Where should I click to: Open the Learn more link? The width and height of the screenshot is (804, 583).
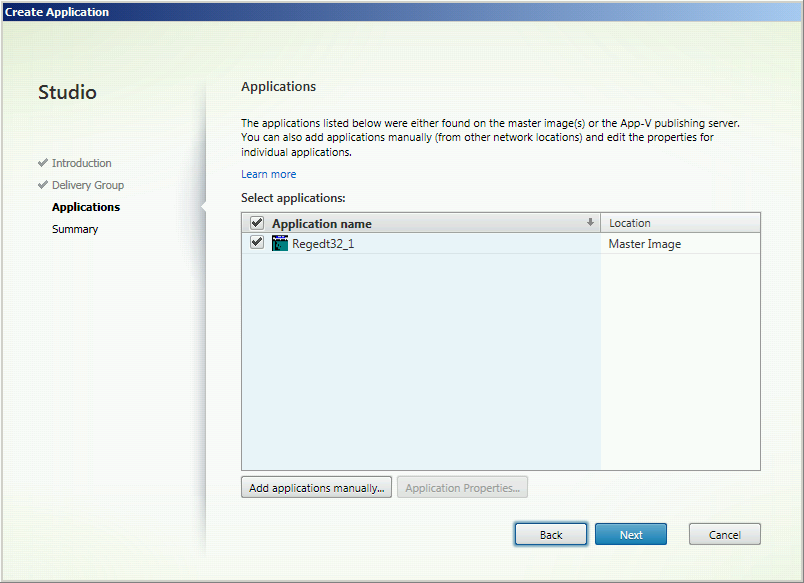[x=268, y=173]
